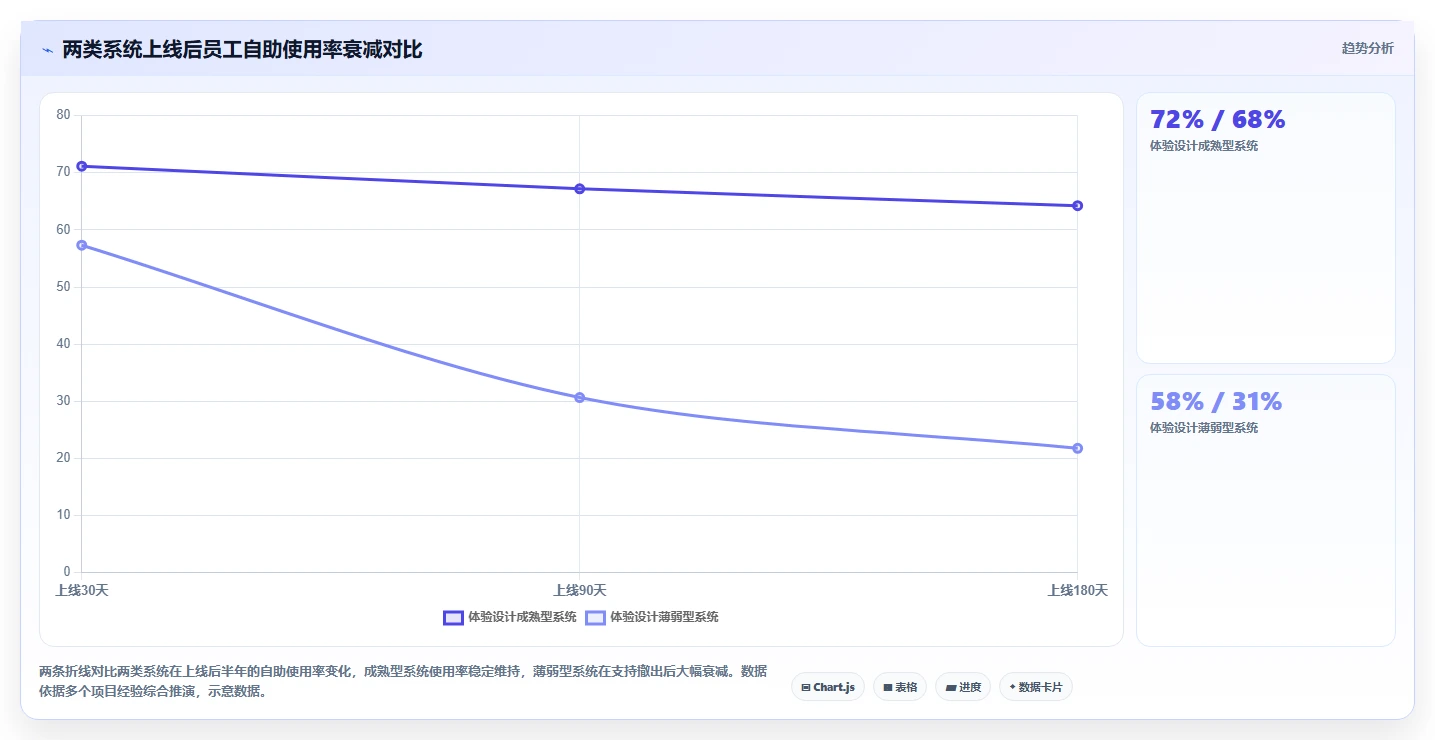This screenshot has width=1435, height=740.
Task: Click the 80 y-axis tick label
Action: (x=63, y=115)
